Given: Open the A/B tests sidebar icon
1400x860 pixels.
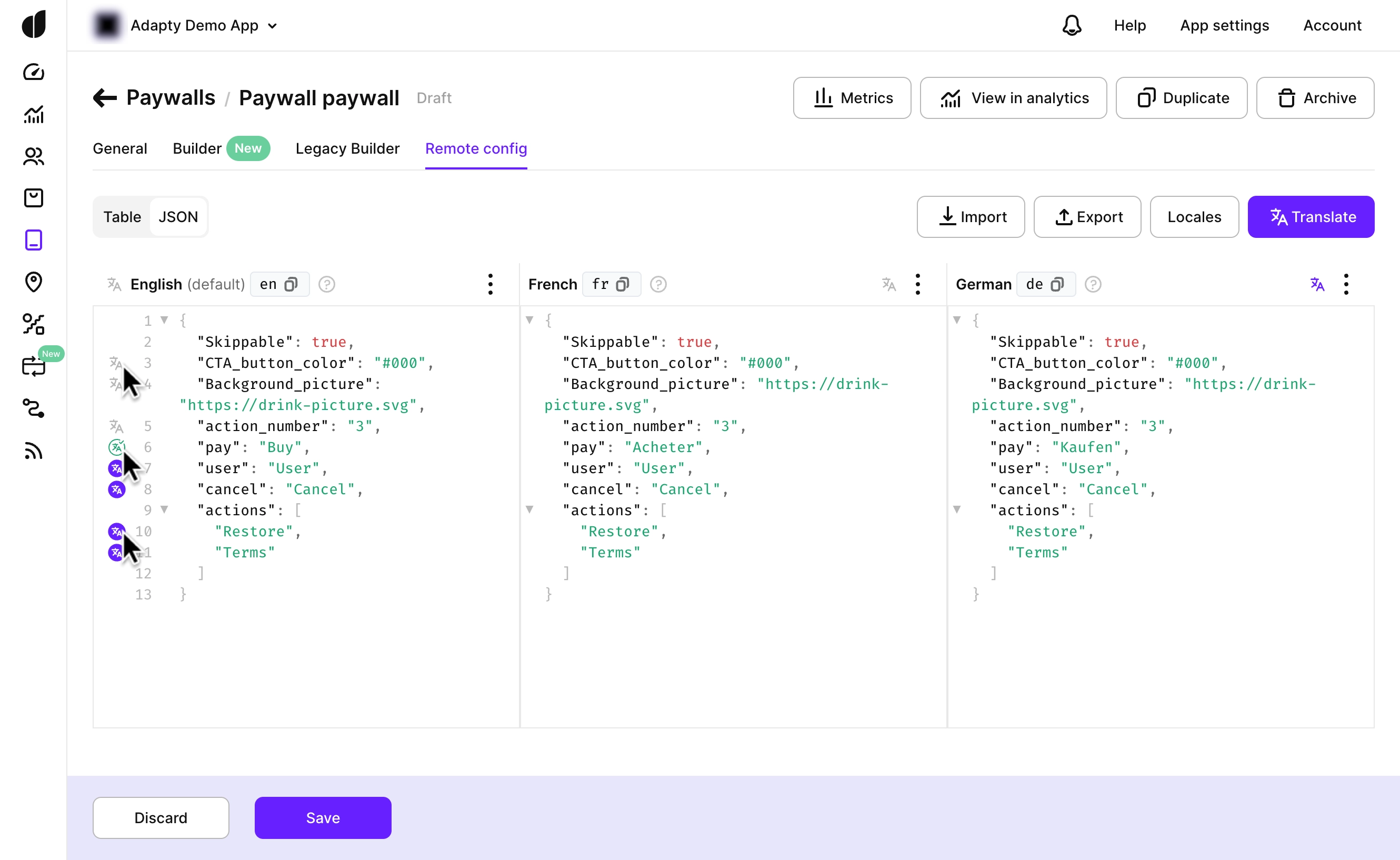Looking at the screenshot, I should pyautogui.click(x=34, y=324).
